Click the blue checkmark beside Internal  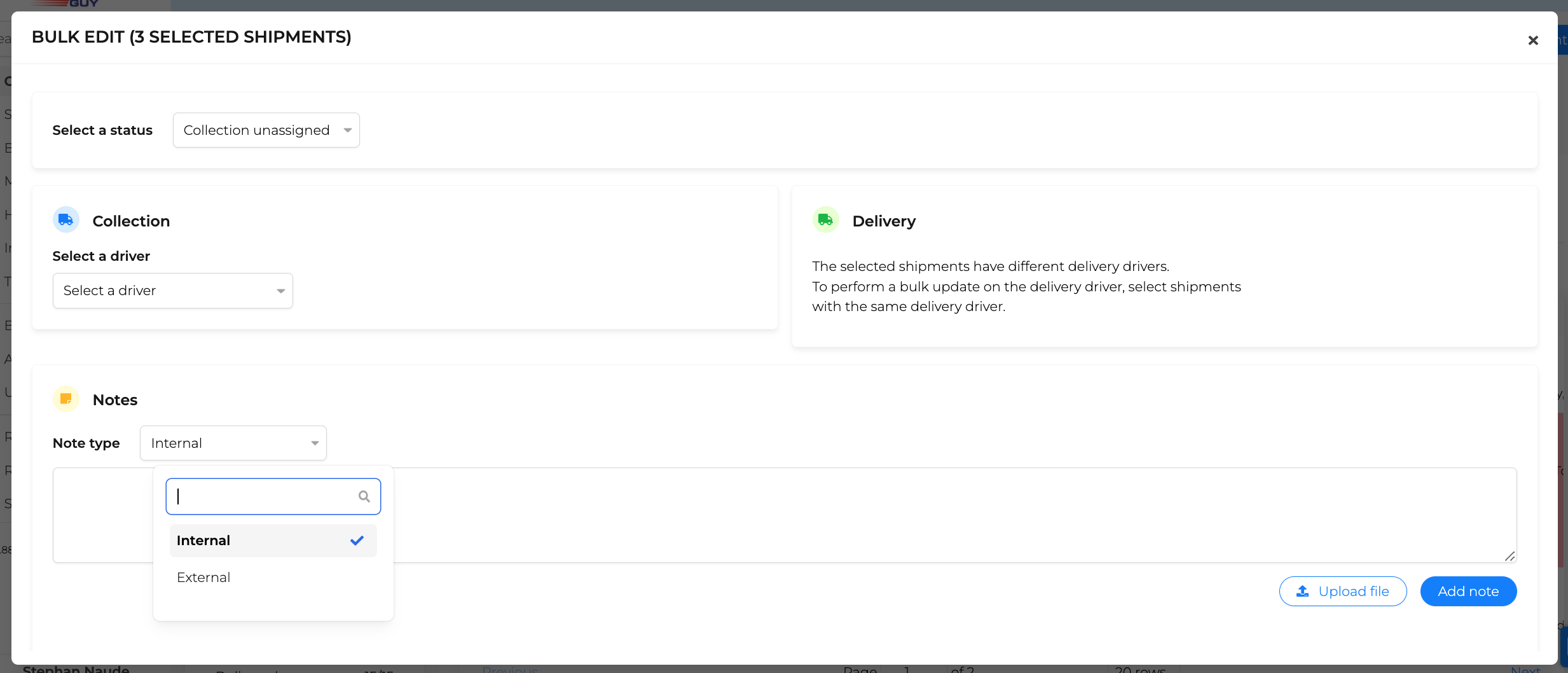(357, 541)
